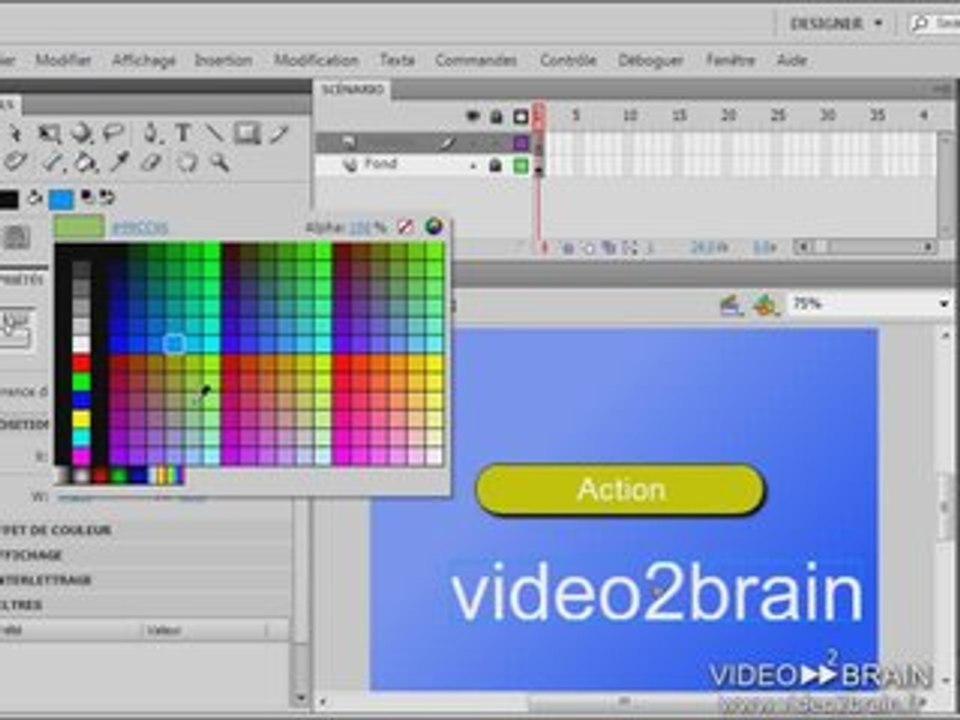Expand the AFFICHAGE section
Image resolution: width=960 pixels, height=720 pixels.
(x=32, y=555)
